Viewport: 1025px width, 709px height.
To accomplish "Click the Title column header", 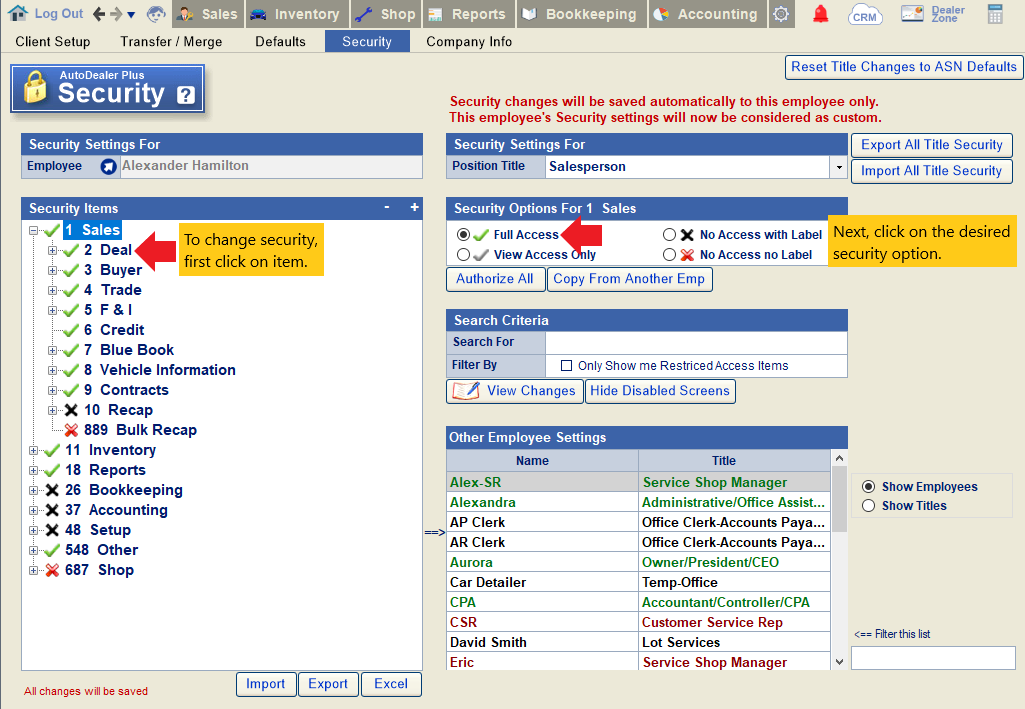I will pos(734,461).
